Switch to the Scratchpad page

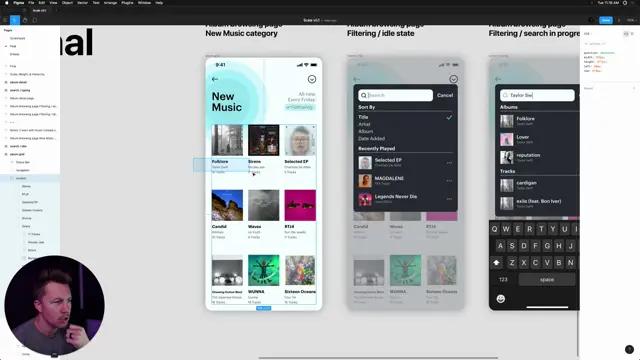[x=18, y=38]
